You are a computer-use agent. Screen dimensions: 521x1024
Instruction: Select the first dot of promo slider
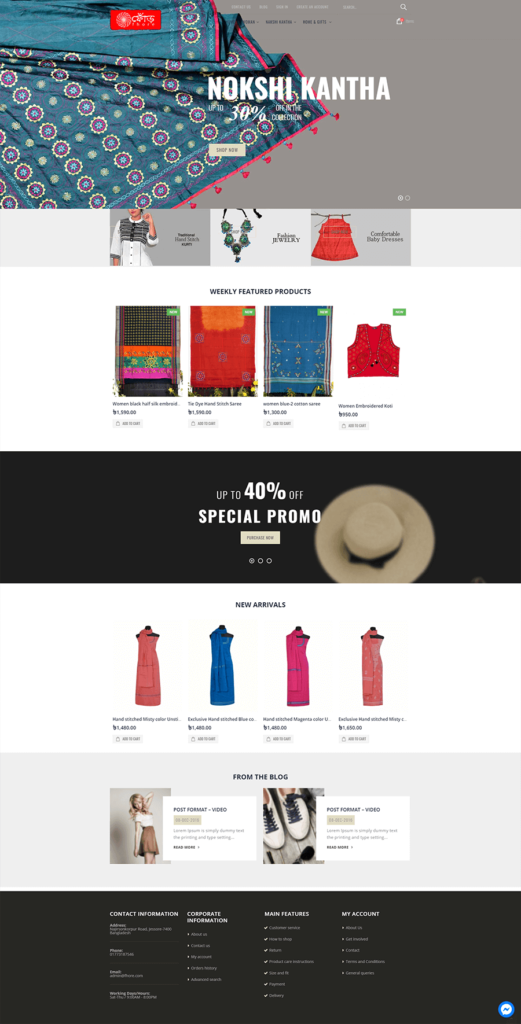pyautogui.click(x=251, y=560)
